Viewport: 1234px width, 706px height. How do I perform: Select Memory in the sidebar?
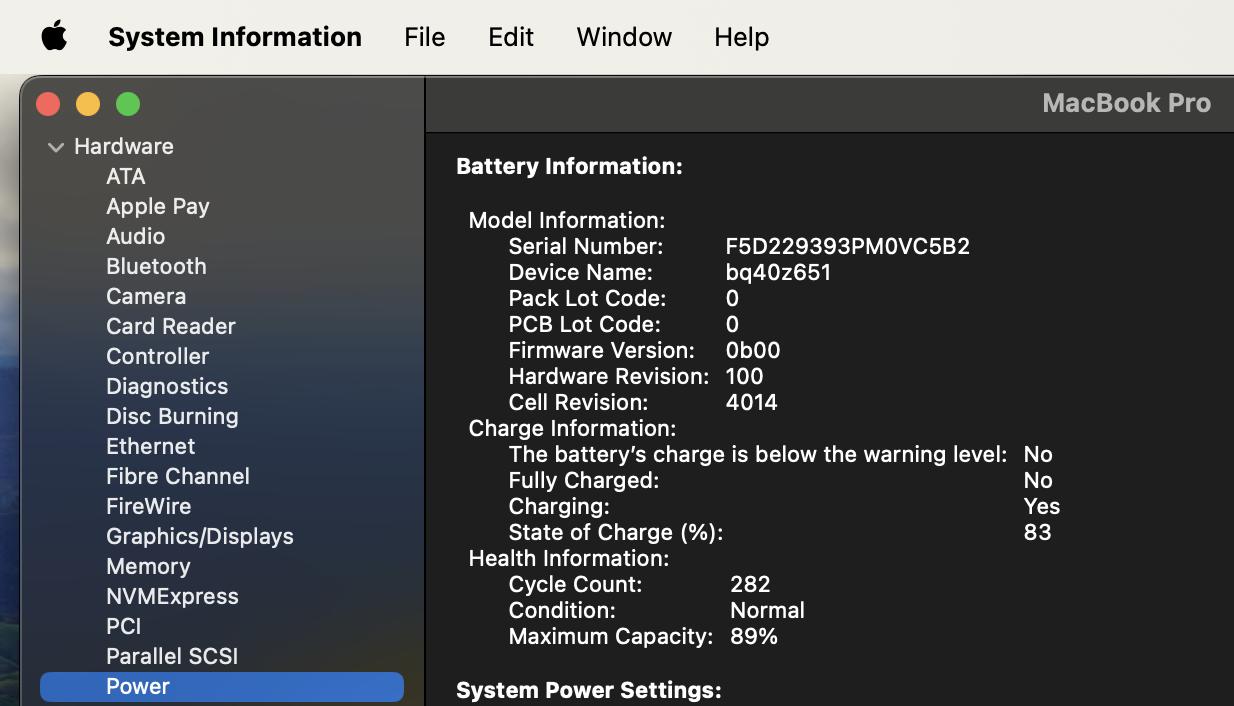[x=148, y=566]
